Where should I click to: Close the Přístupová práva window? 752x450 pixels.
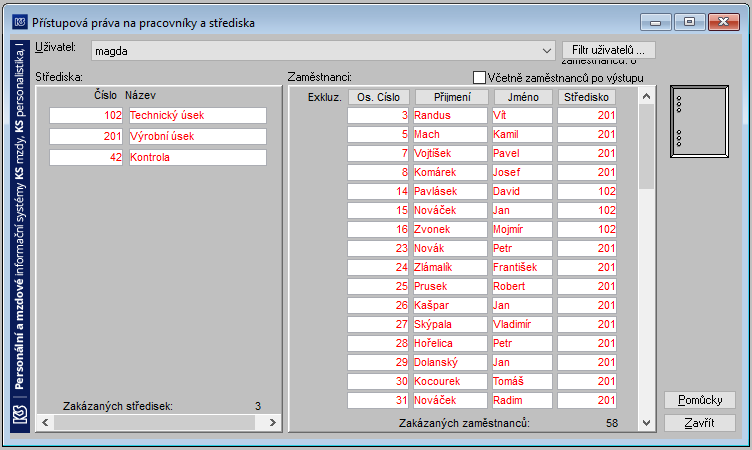coord(724,22)
